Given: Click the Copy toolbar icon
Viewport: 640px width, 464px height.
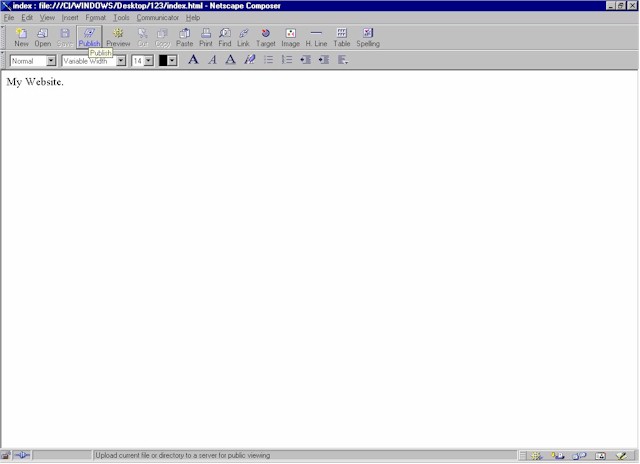Looking at the screenshot, I should click(x=162, y=38).
